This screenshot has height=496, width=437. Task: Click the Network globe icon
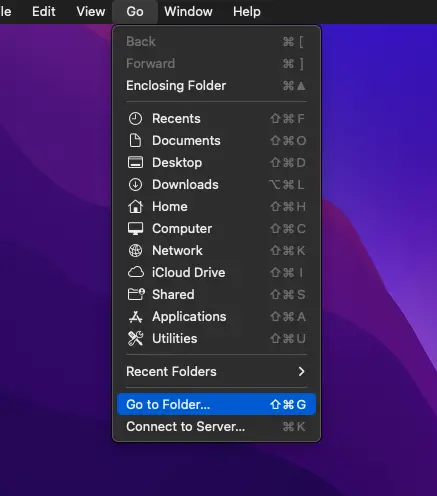pyautogui.click(x=135, y=251)
